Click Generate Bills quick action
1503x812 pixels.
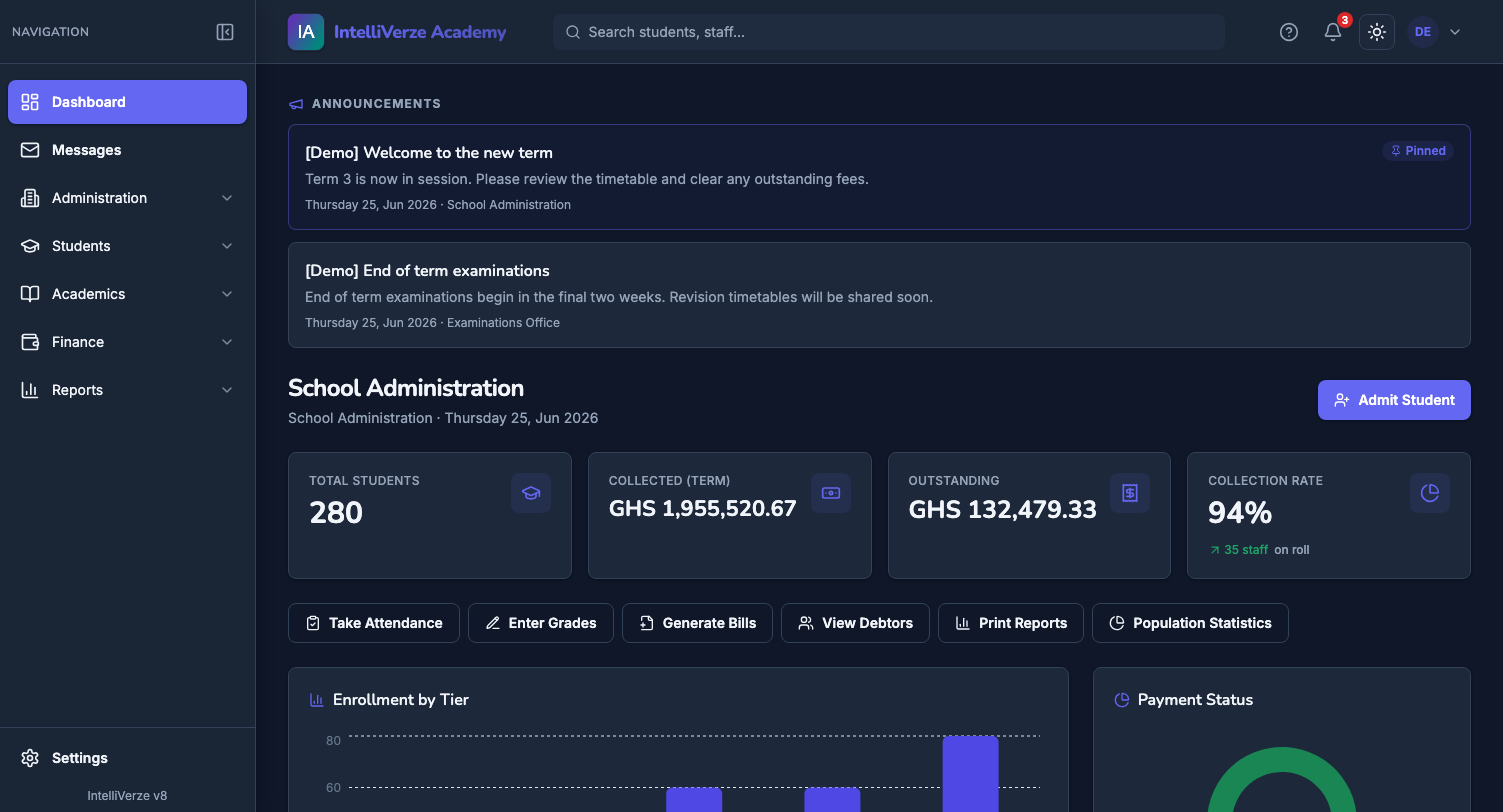click(698, 623)
